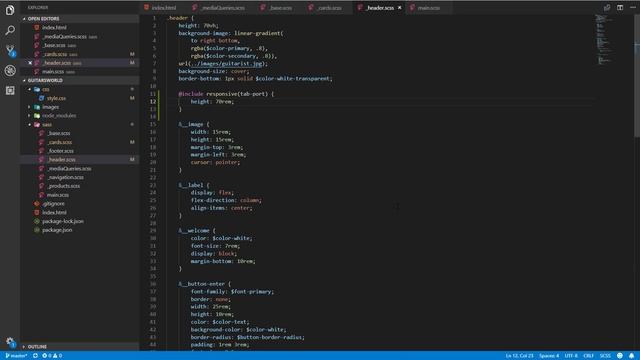640x360 pixels.
Task: Open the .gitignore file
Action: point(53,204)
